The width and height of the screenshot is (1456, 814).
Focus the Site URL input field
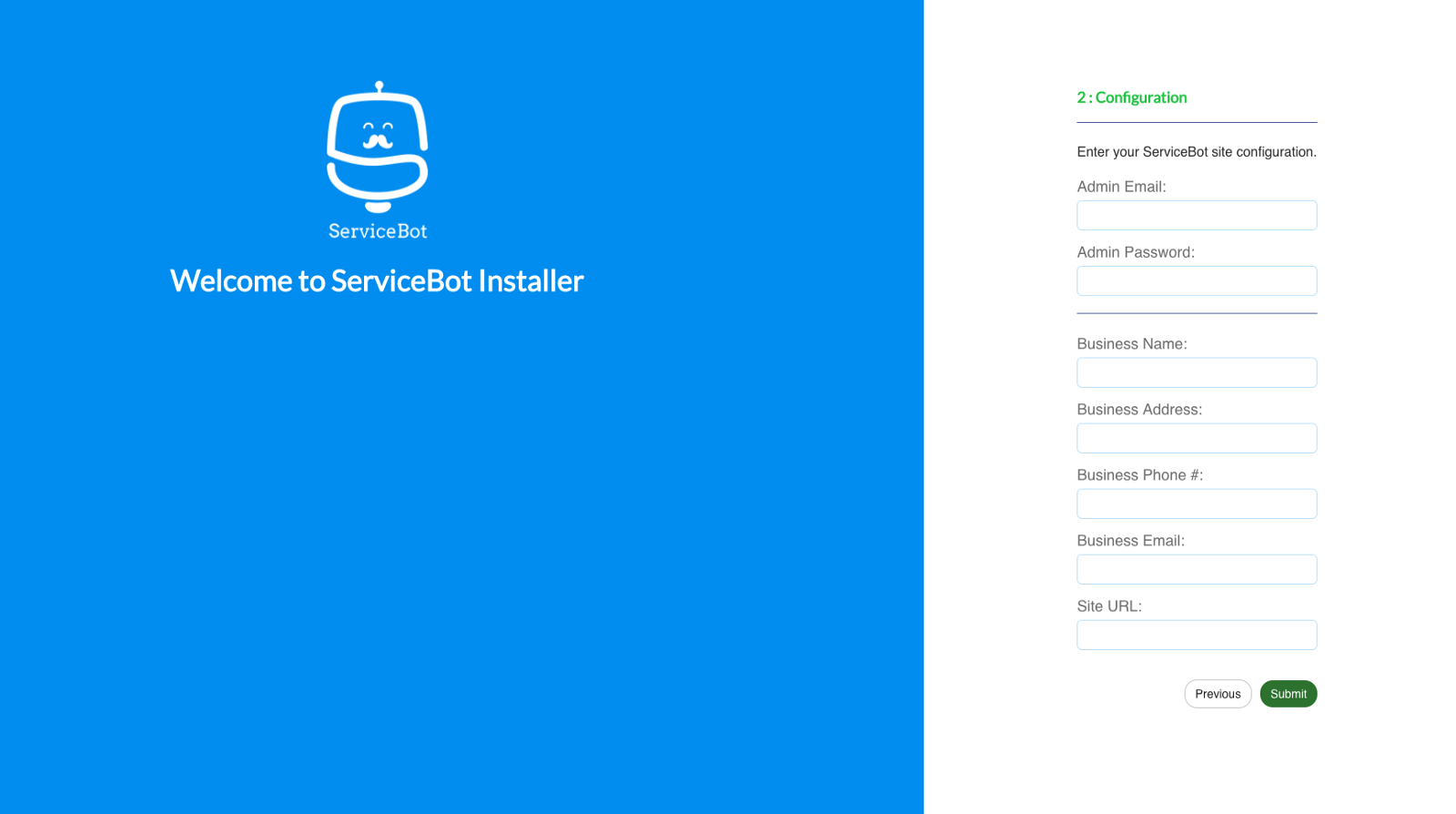[x=1197, y=635]
